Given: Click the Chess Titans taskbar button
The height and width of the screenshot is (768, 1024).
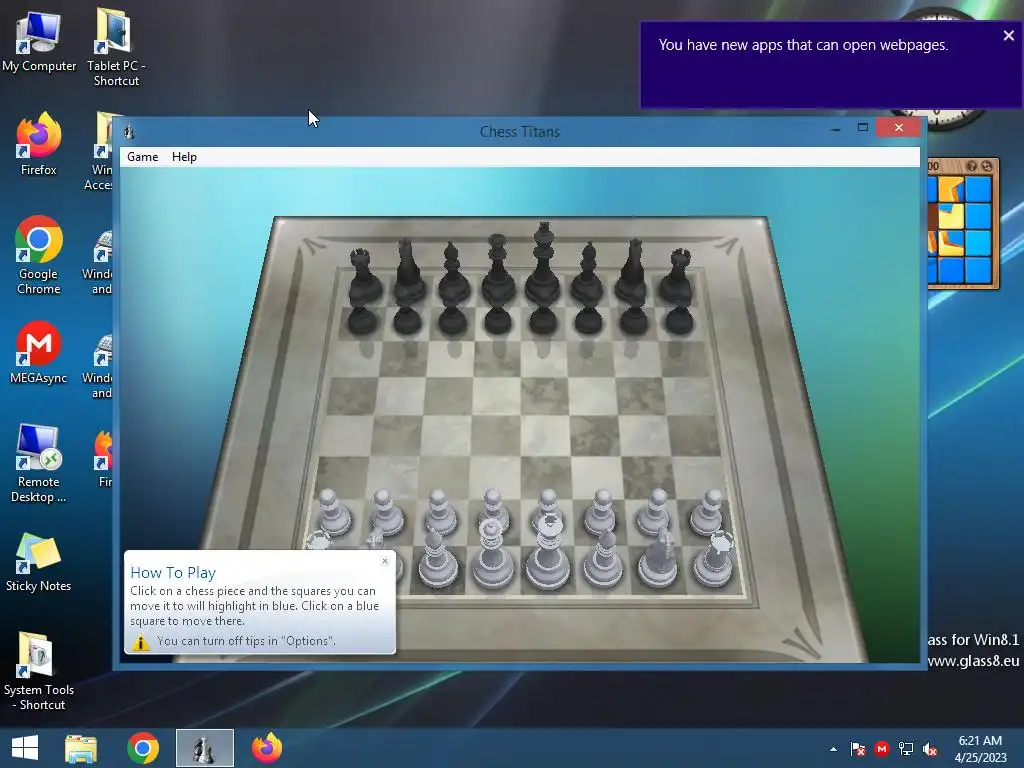Looking at the screenshot, I should 204,748.
